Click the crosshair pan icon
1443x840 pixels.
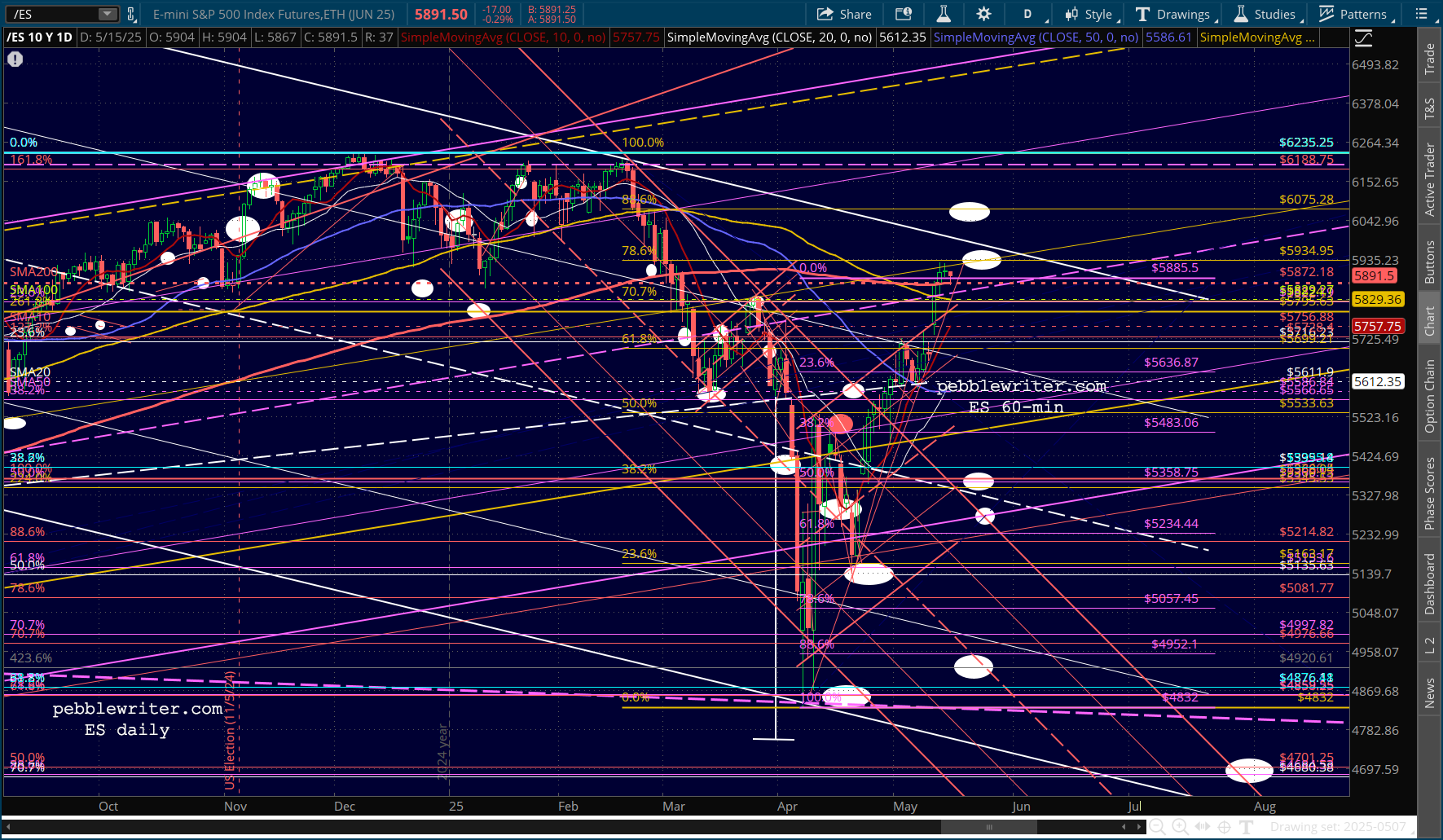[1224, 827]
